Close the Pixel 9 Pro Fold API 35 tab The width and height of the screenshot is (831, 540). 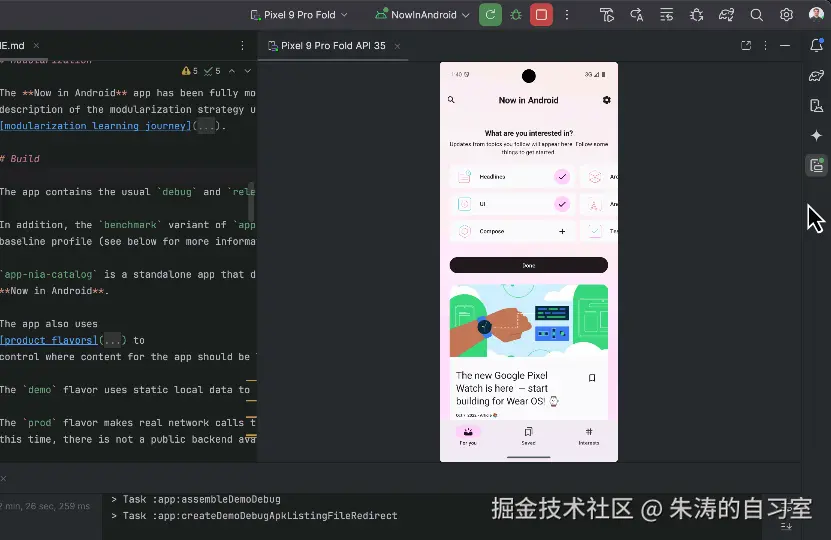[x=397, y=46]
